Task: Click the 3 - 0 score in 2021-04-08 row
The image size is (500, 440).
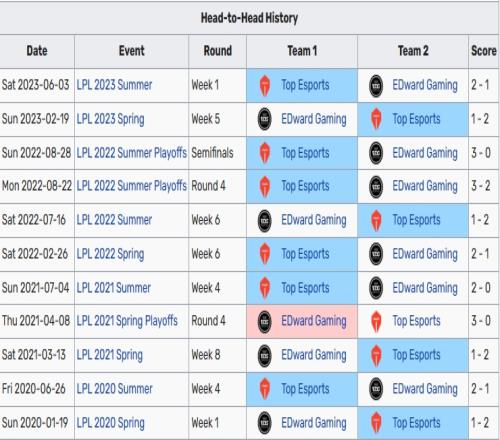Action: [x=481, y=321]
